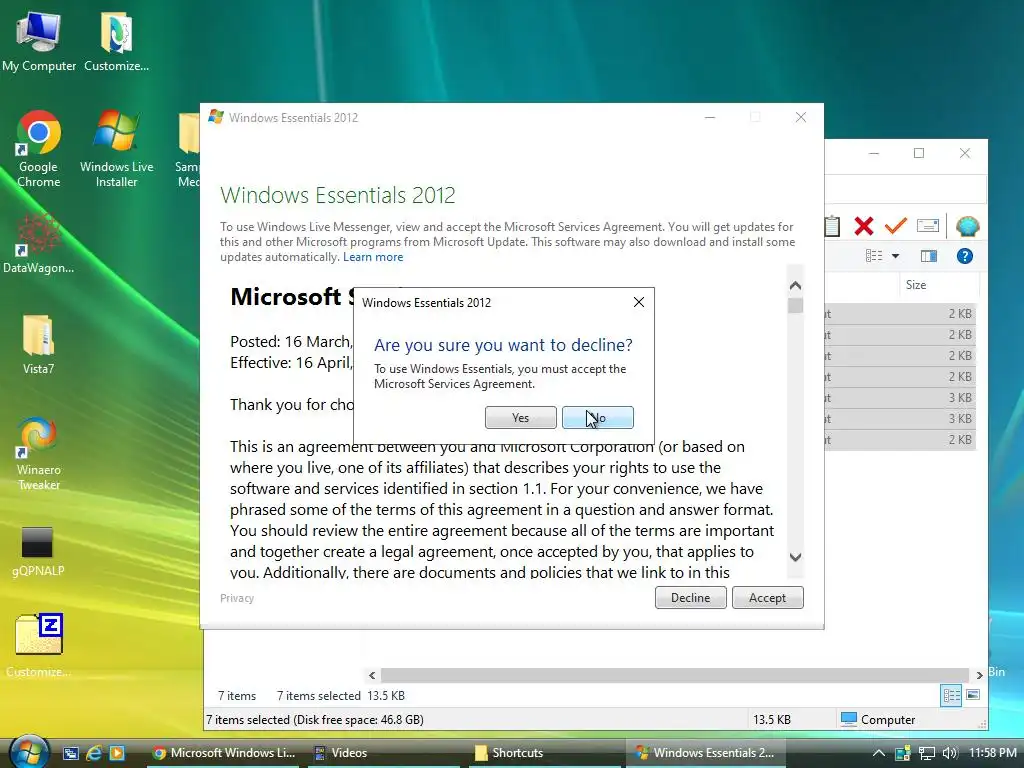Launch Winaero Tweaker from desktop

point(39,454)
